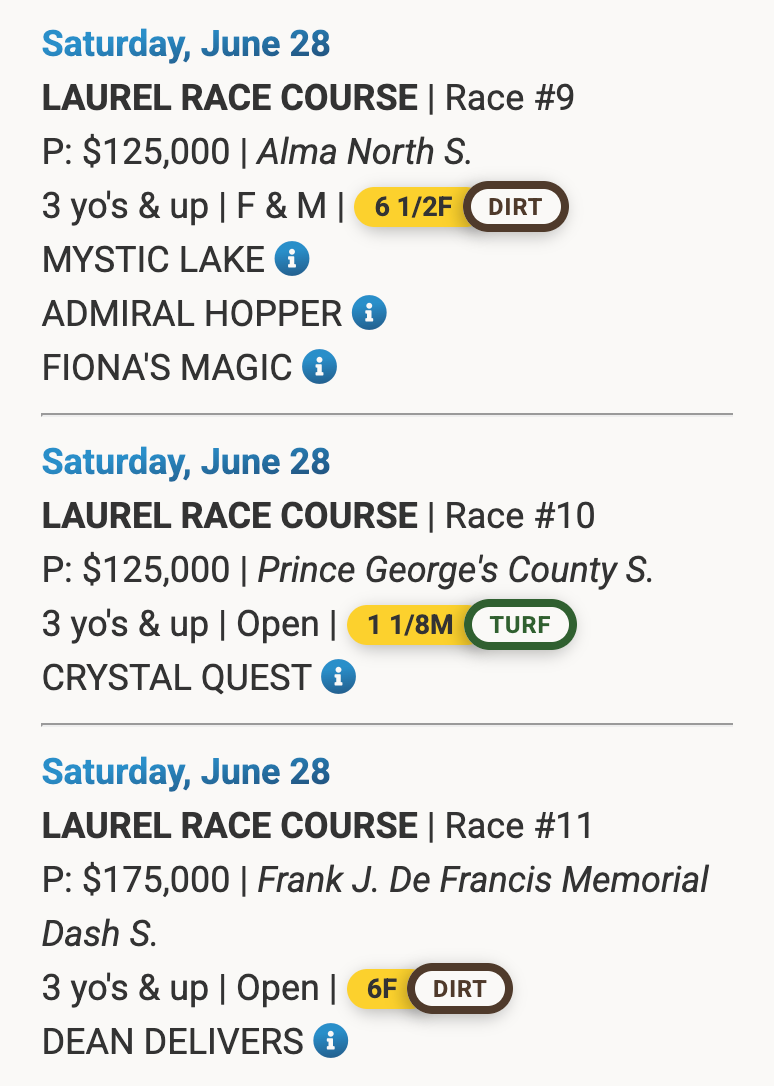Click the TURF badge for Race #10
774x1086 pixels.
click(520, 624)
